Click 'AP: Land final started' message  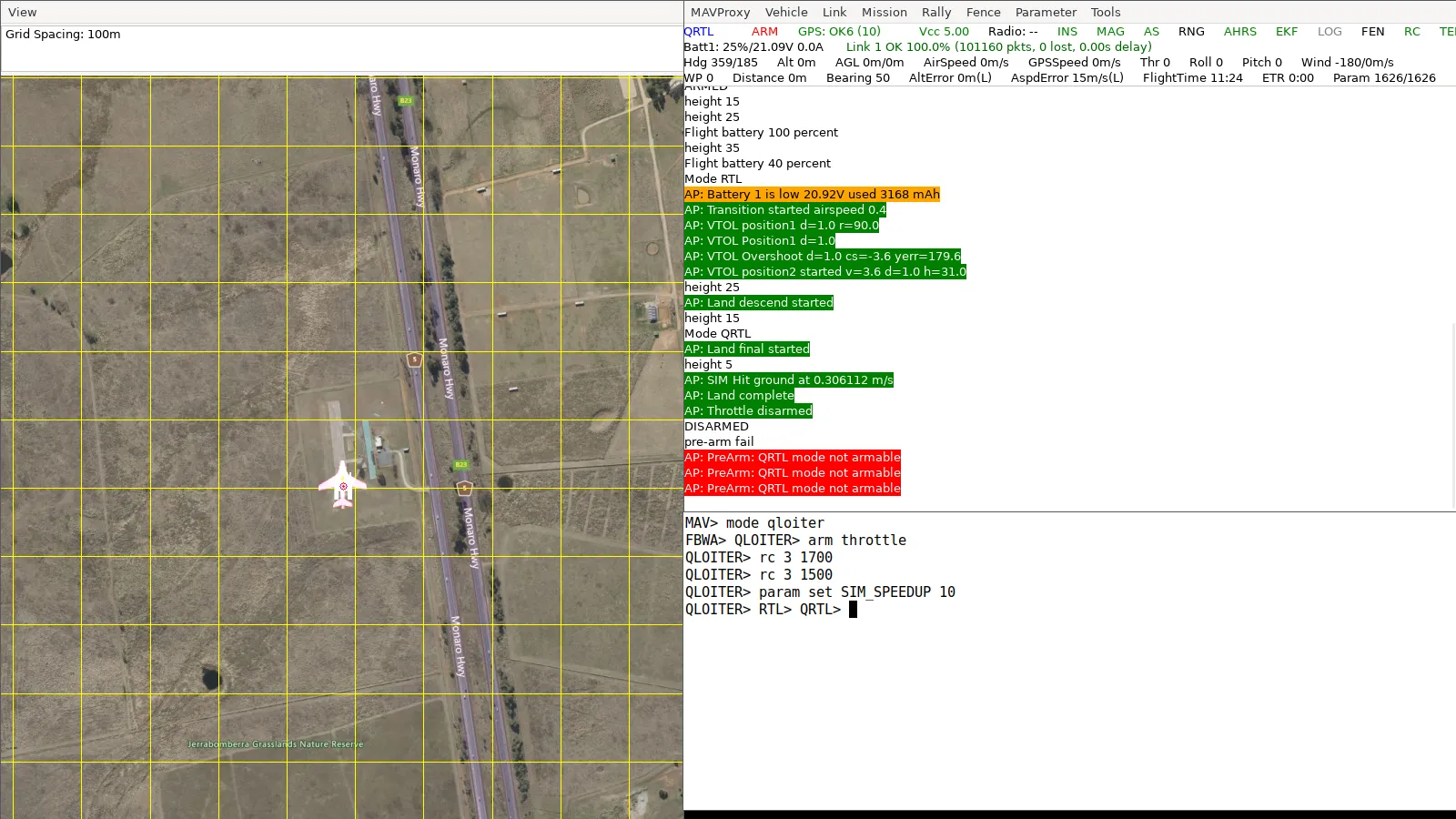pyautogui.click(x=746, y=349)
